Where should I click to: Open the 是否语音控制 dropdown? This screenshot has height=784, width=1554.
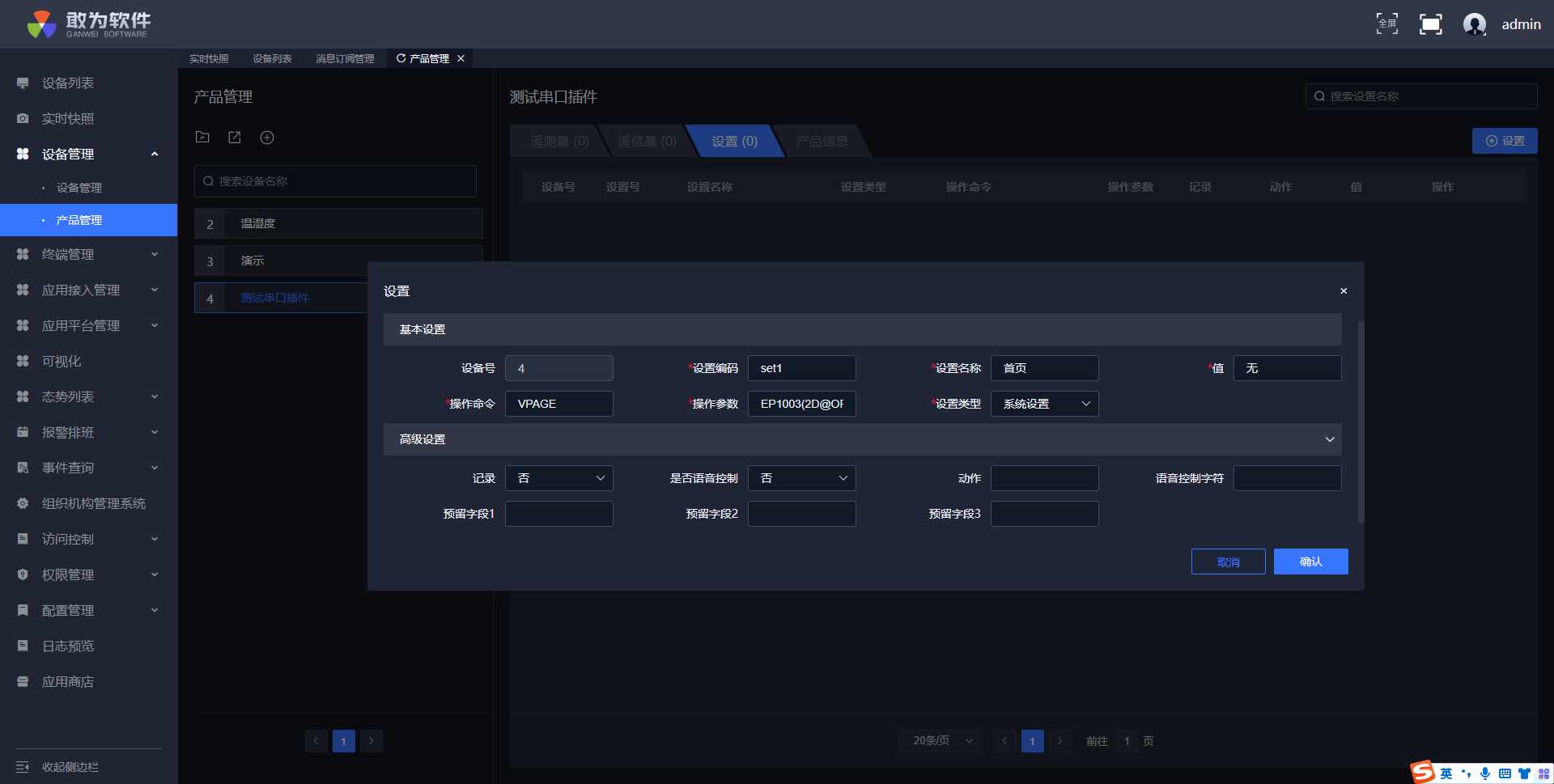tap(801, 478)
